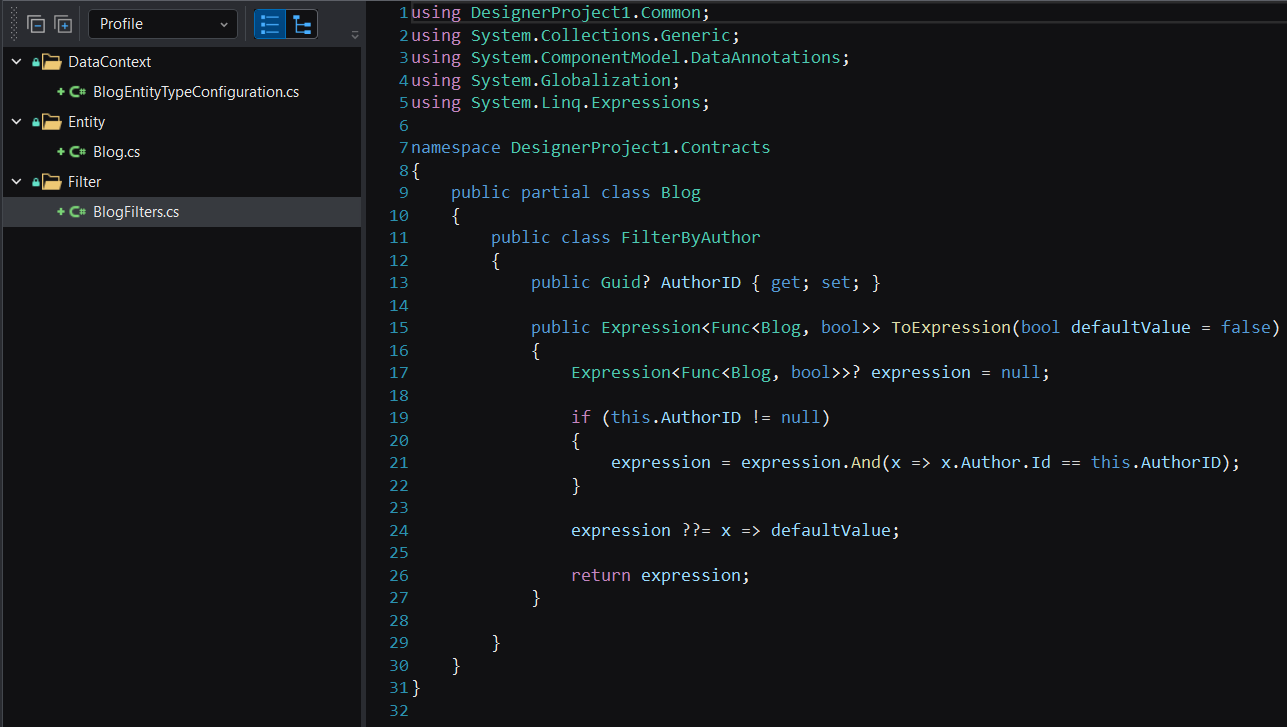The image size is (1287, 727).
Task: Open the Blog.cs file
Action: pos(117,152)
